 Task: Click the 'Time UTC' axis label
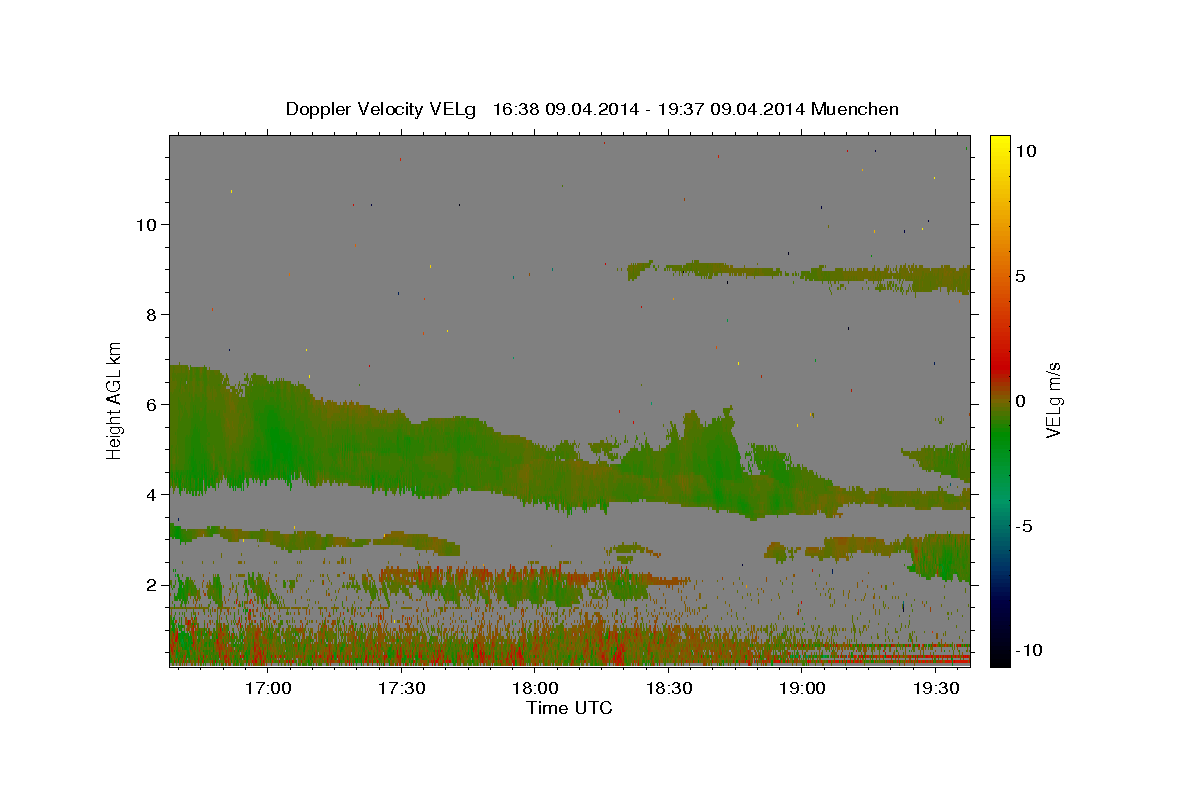(569, 708)
